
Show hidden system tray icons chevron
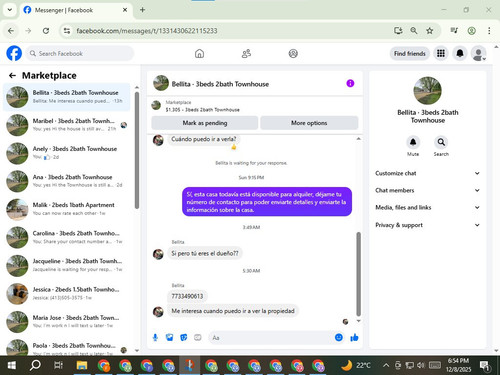point(386,365)
